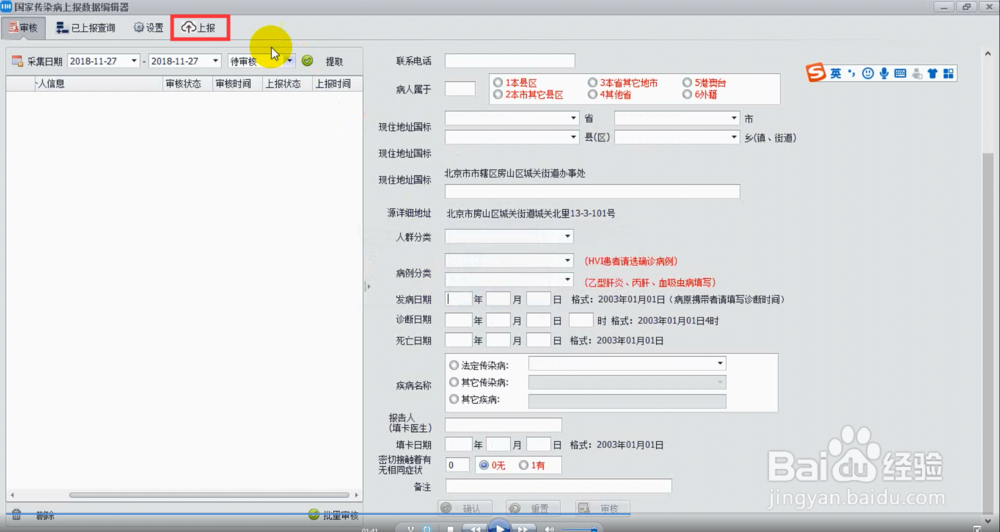
Task: Click the video player volume slider
Action: click(x=579, y=529)
